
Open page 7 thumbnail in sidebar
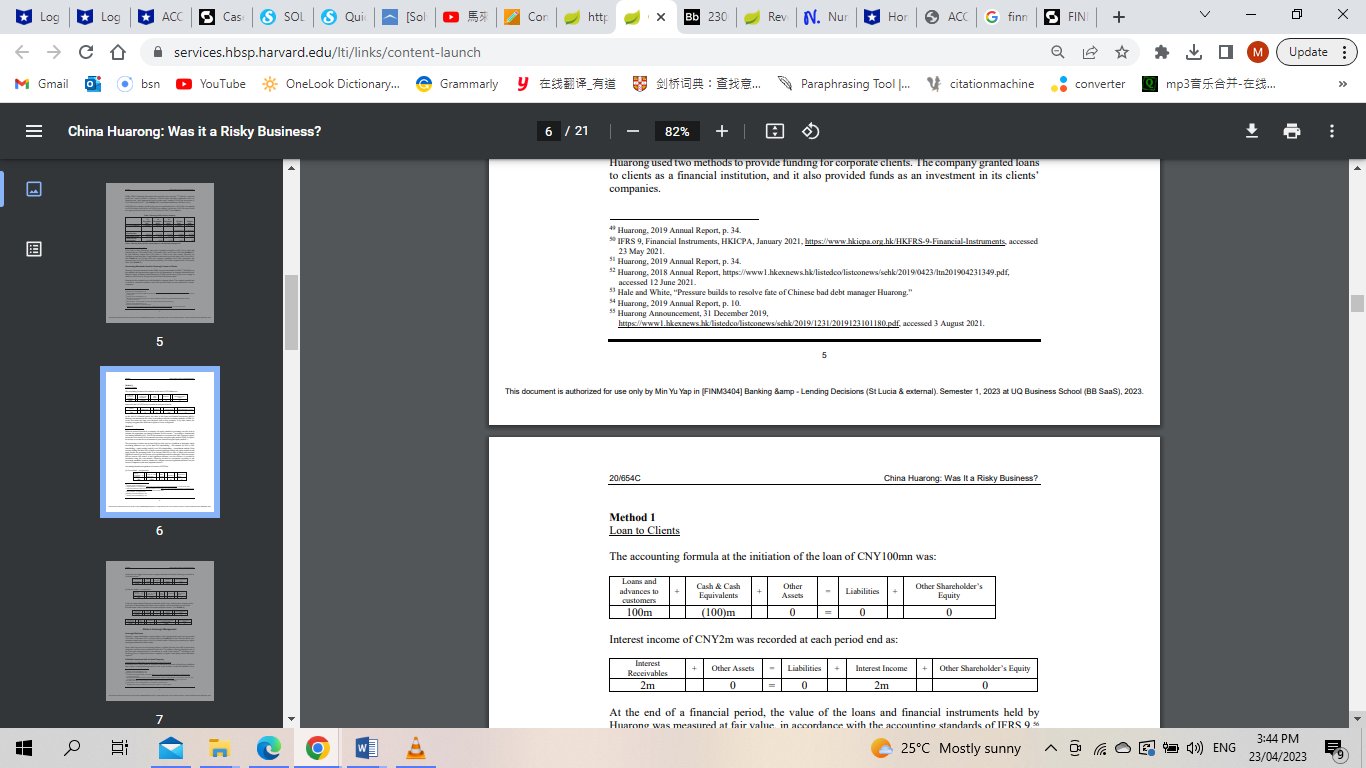[161, 628]
